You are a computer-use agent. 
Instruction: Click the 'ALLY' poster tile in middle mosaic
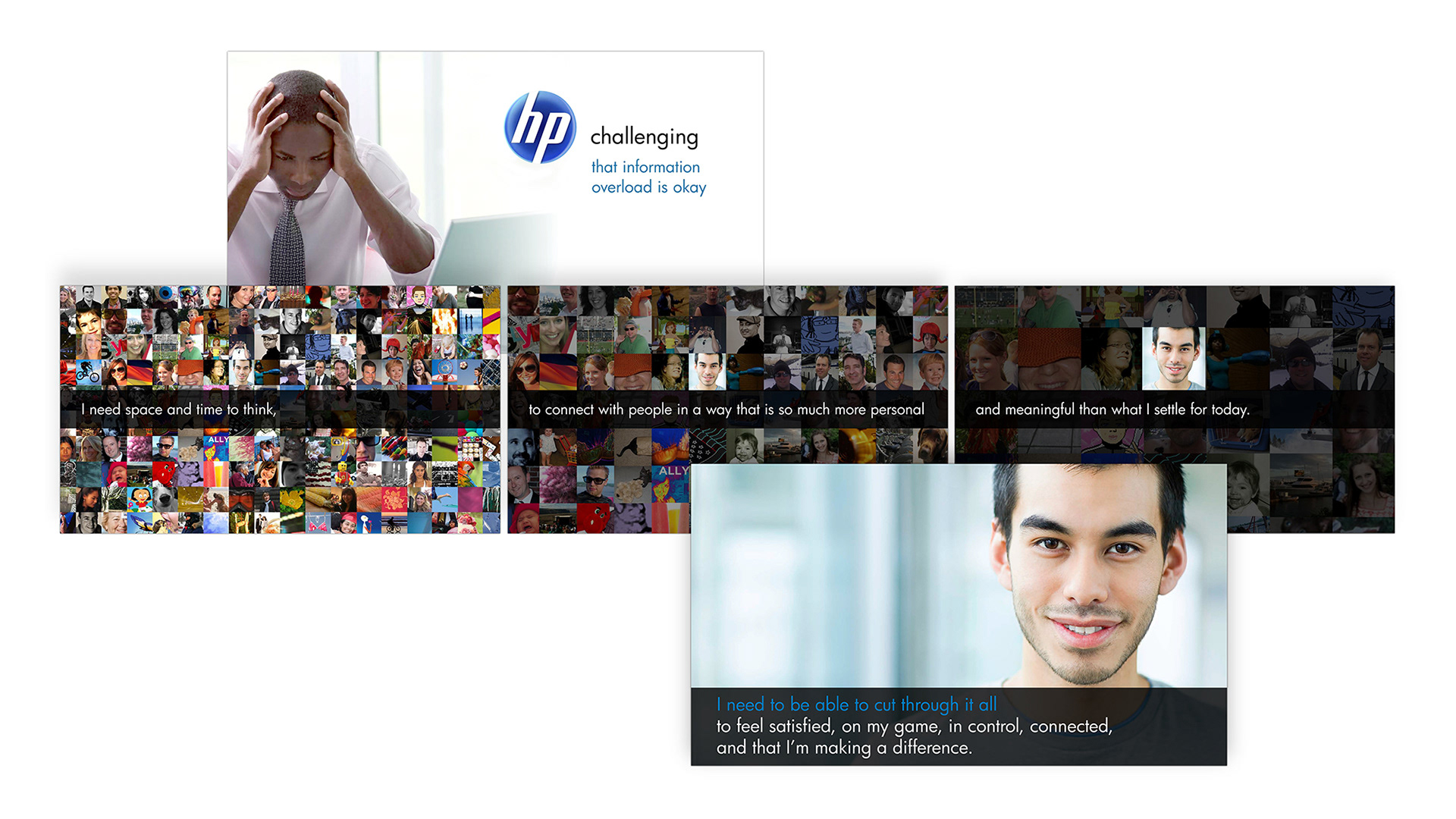(x=671, y=482)
